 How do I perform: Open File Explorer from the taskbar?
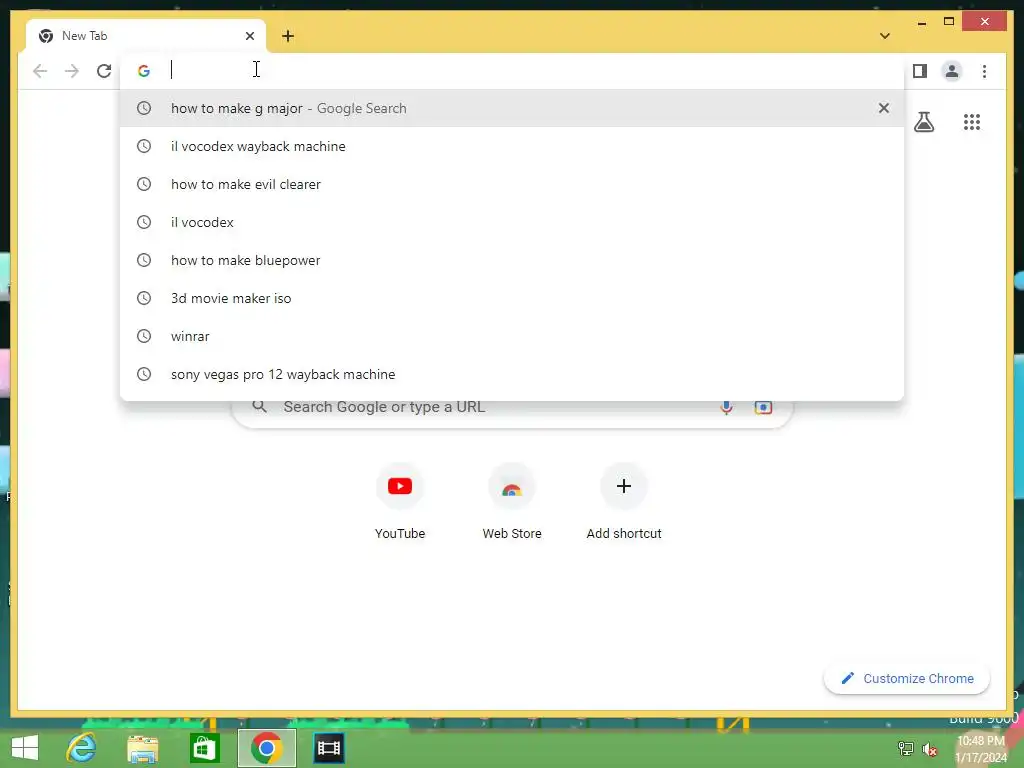[x=142, y=748]
